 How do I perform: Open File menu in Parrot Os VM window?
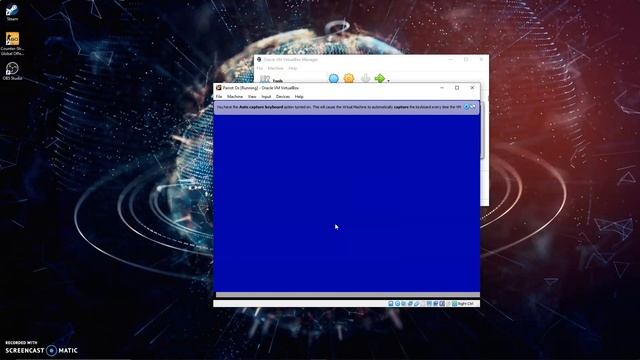pyautogui.click(x=219, y=97)
